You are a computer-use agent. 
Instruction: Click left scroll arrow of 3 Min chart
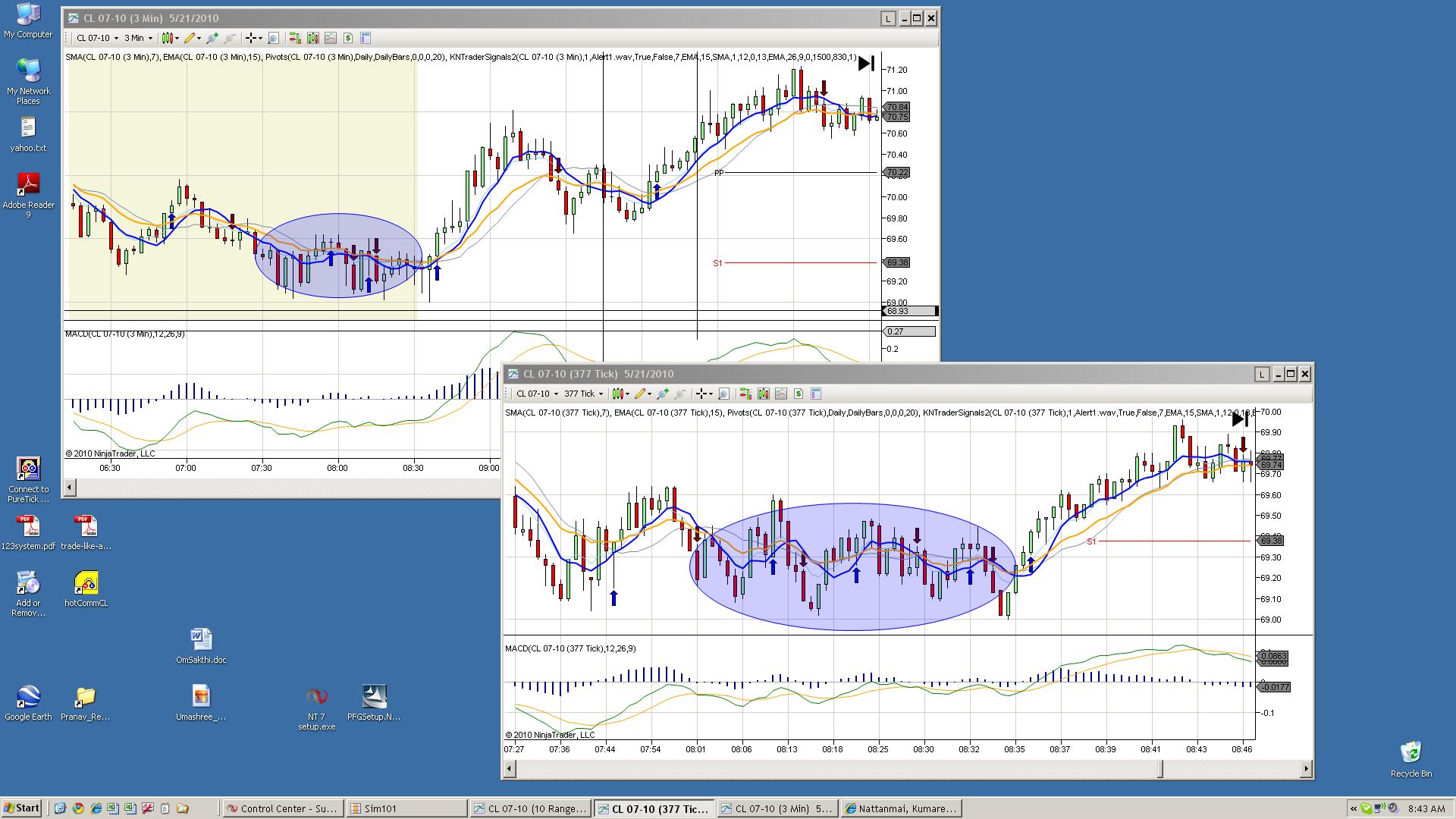point(71,487)
